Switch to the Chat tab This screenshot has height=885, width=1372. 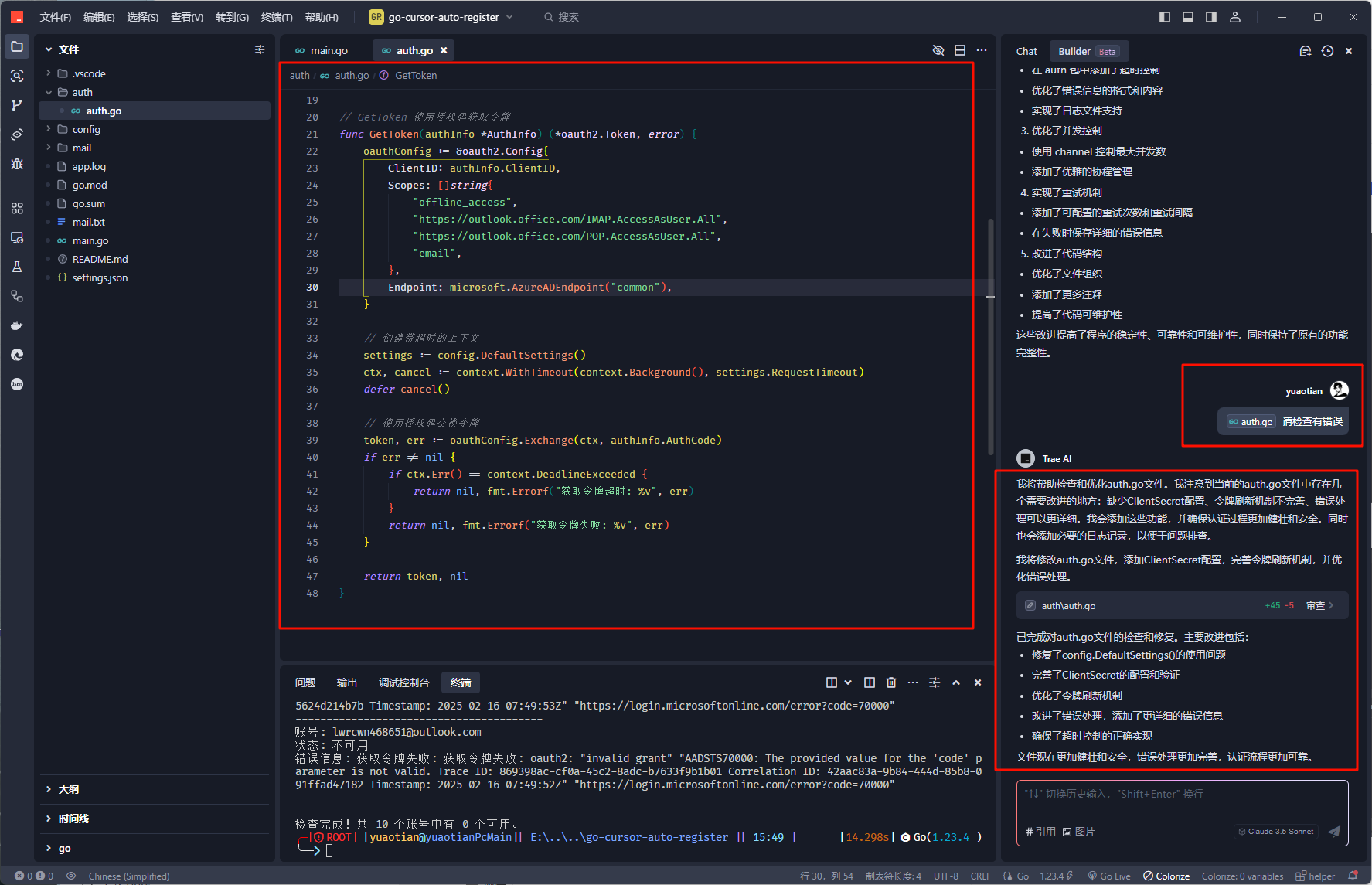click(1026, 51)
